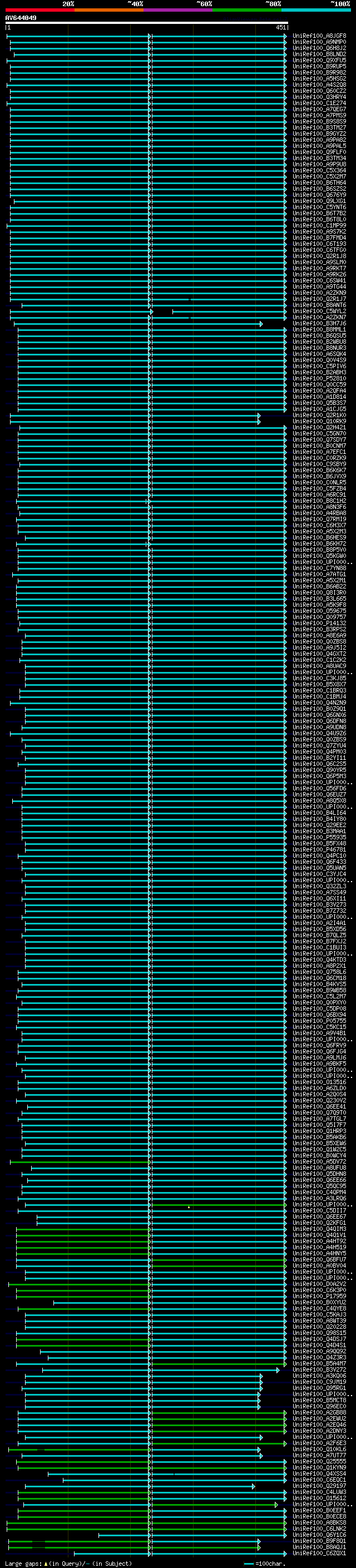Select row UniRef100_P55935
This screenshot has width=356, height=1568.
point(319,837)
